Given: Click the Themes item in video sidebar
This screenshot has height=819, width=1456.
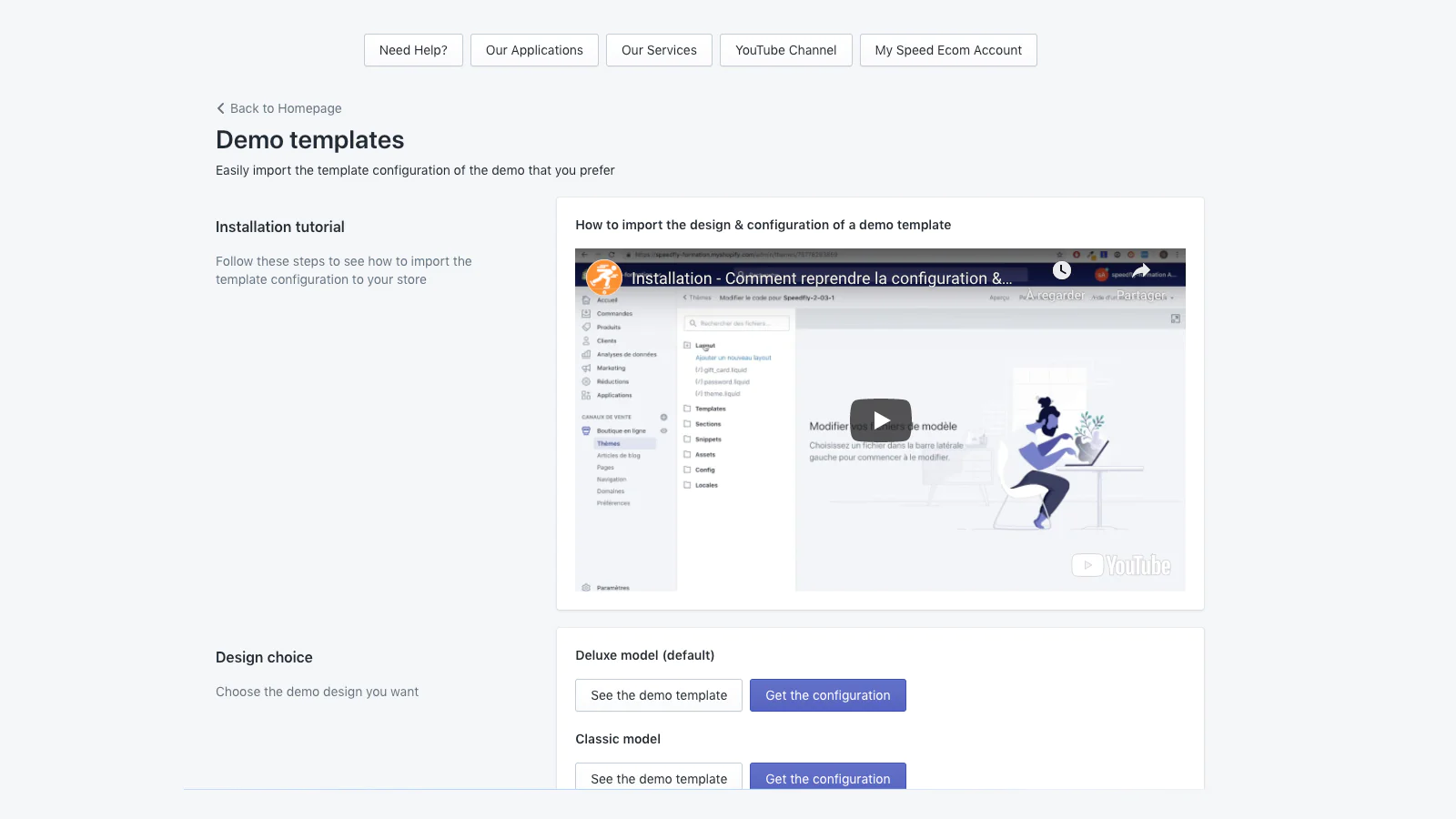Looking at the screenshot, I should 609,444.
